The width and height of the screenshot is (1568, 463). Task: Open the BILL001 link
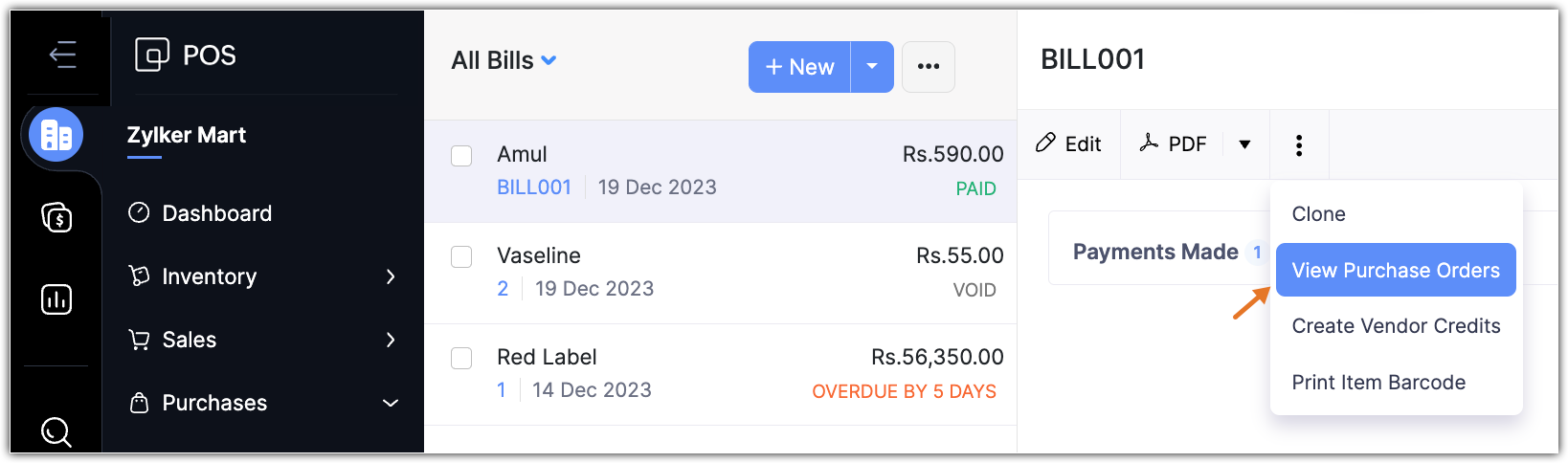pos(533,187)
